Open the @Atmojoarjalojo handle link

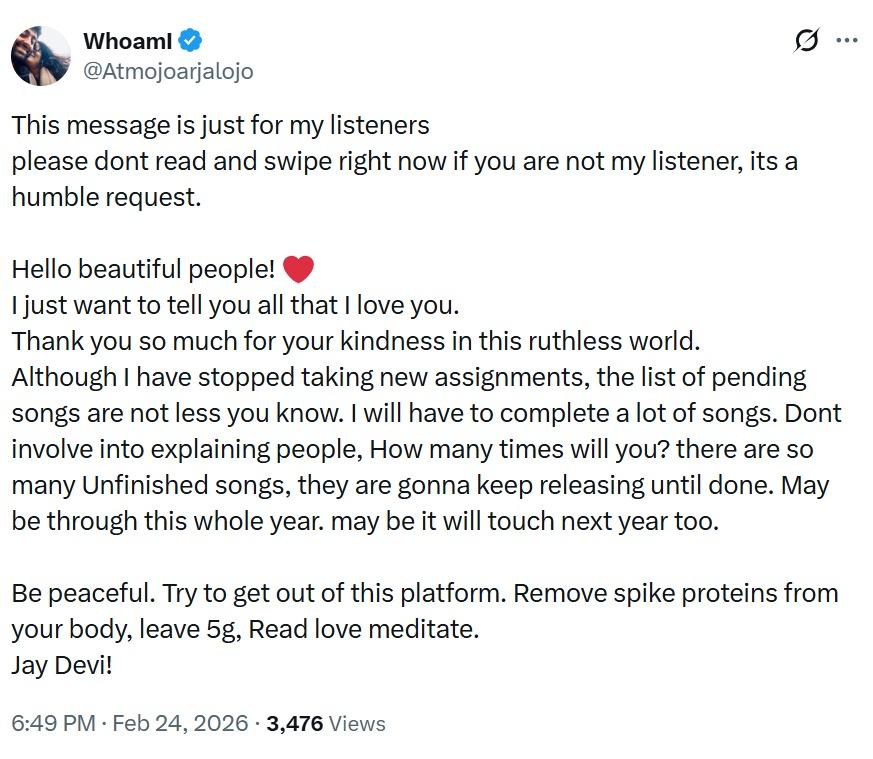[x=167, y=71]
